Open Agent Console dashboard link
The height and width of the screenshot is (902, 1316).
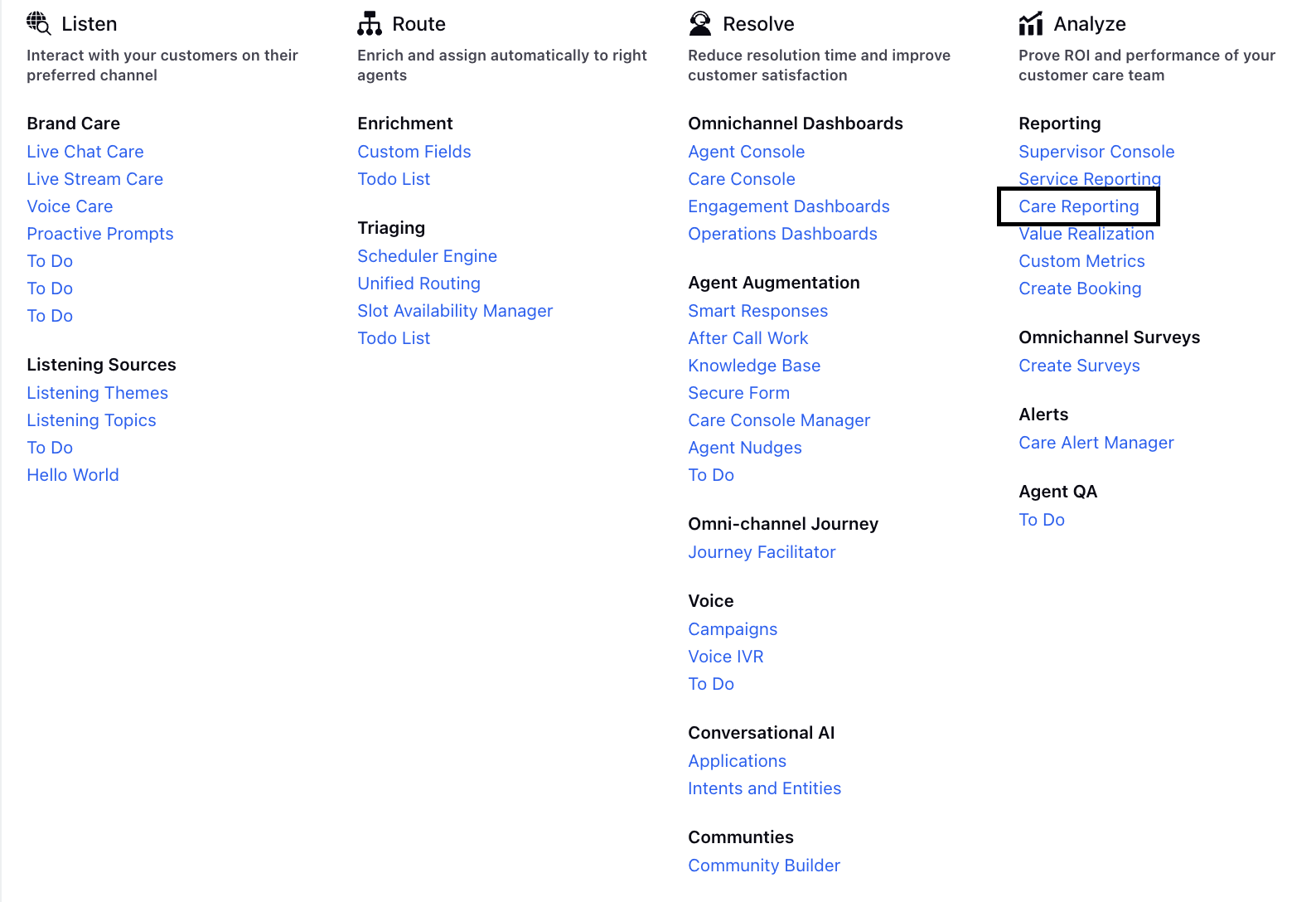(746, 152)
